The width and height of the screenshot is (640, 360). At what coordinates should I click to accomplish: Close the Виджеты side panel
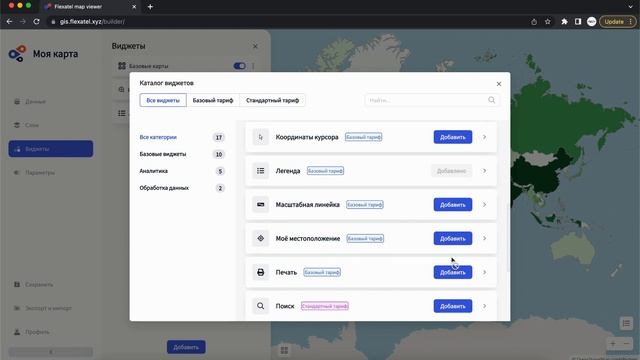pyautogui.click(x=255, y=47)
